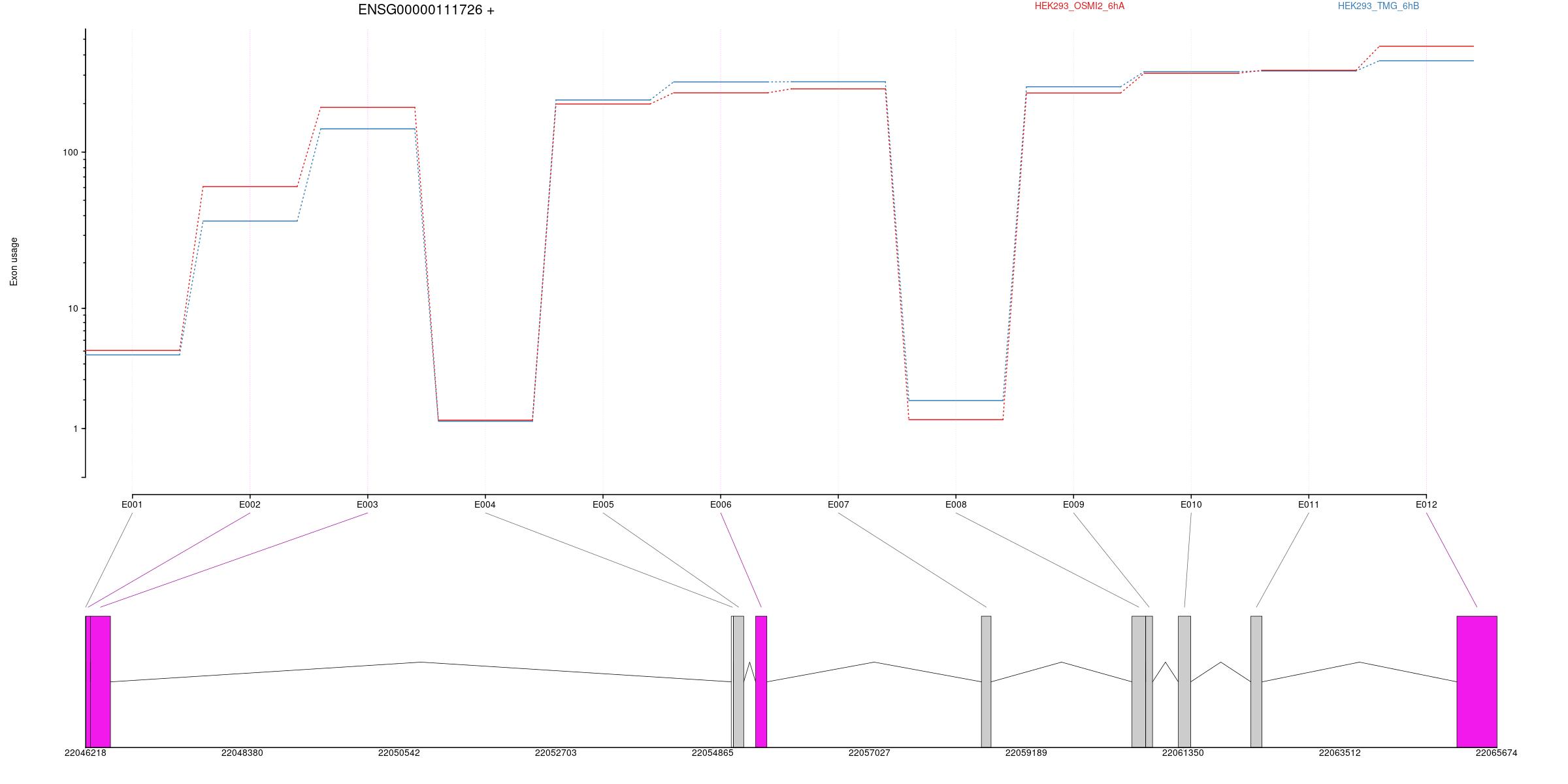Click the red line segment at E003
Screen dimensions: 1568x784
click(367, 107)
